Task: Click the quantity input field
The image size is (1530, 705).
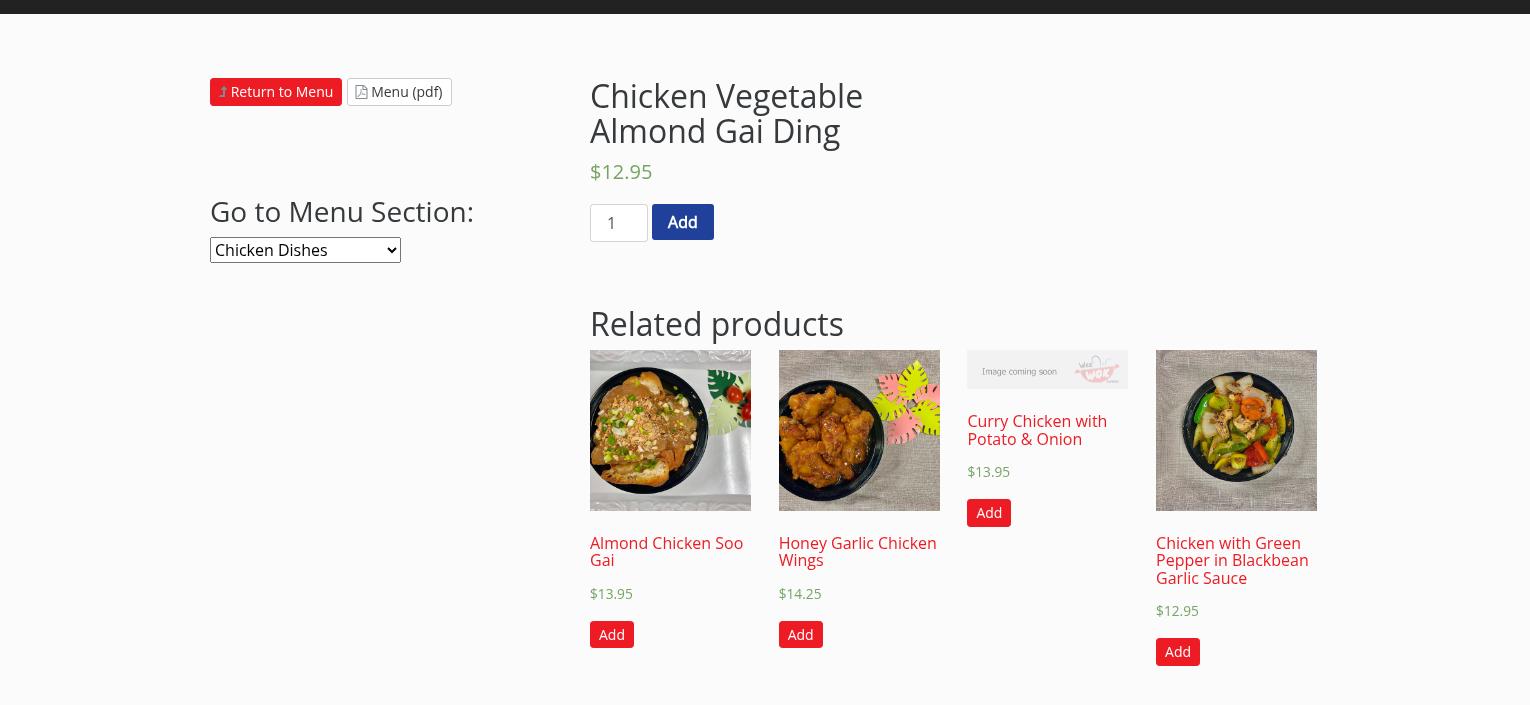Action: [x=618, y=223]
